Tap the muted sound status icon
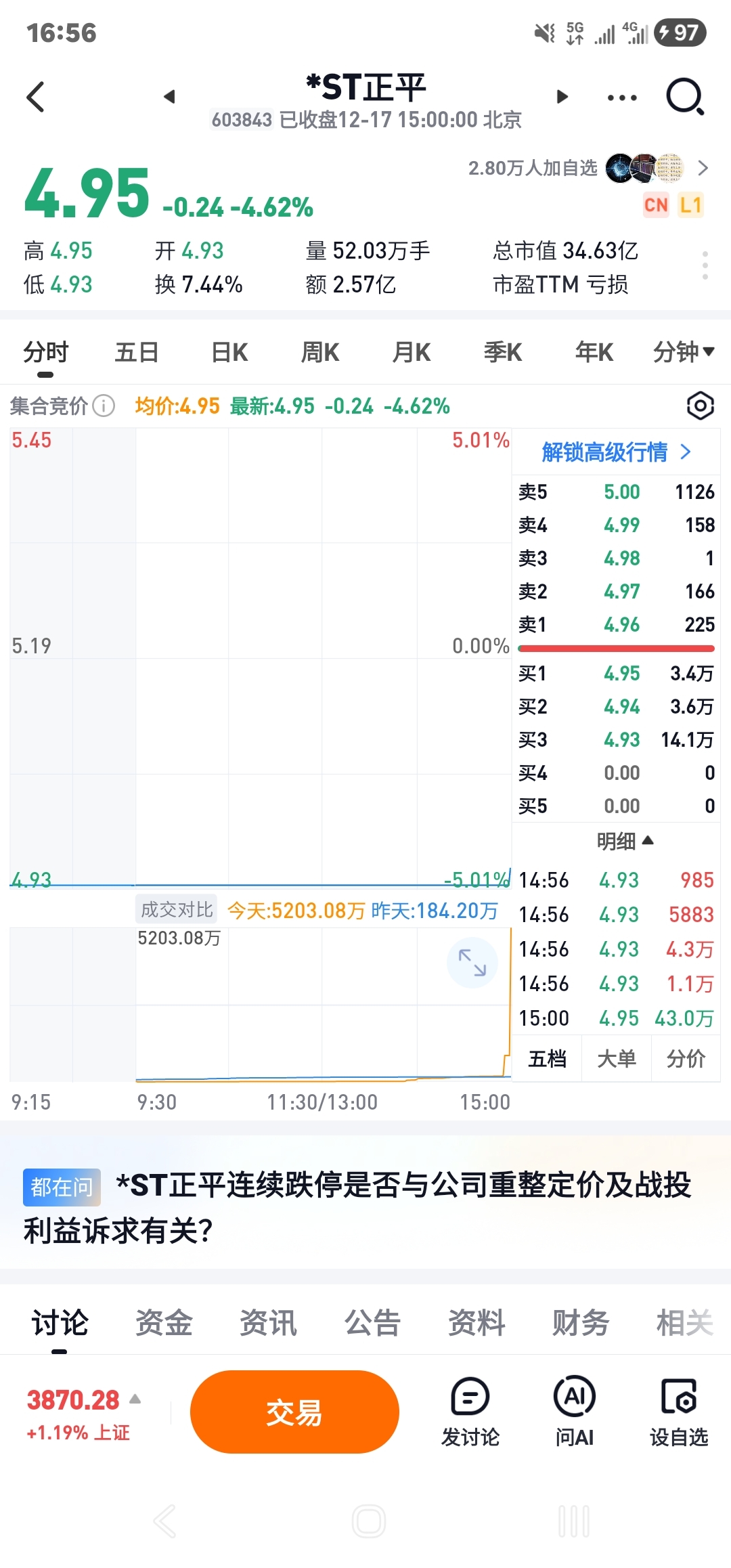731x1568 pixels. click(x=544, y=32)
